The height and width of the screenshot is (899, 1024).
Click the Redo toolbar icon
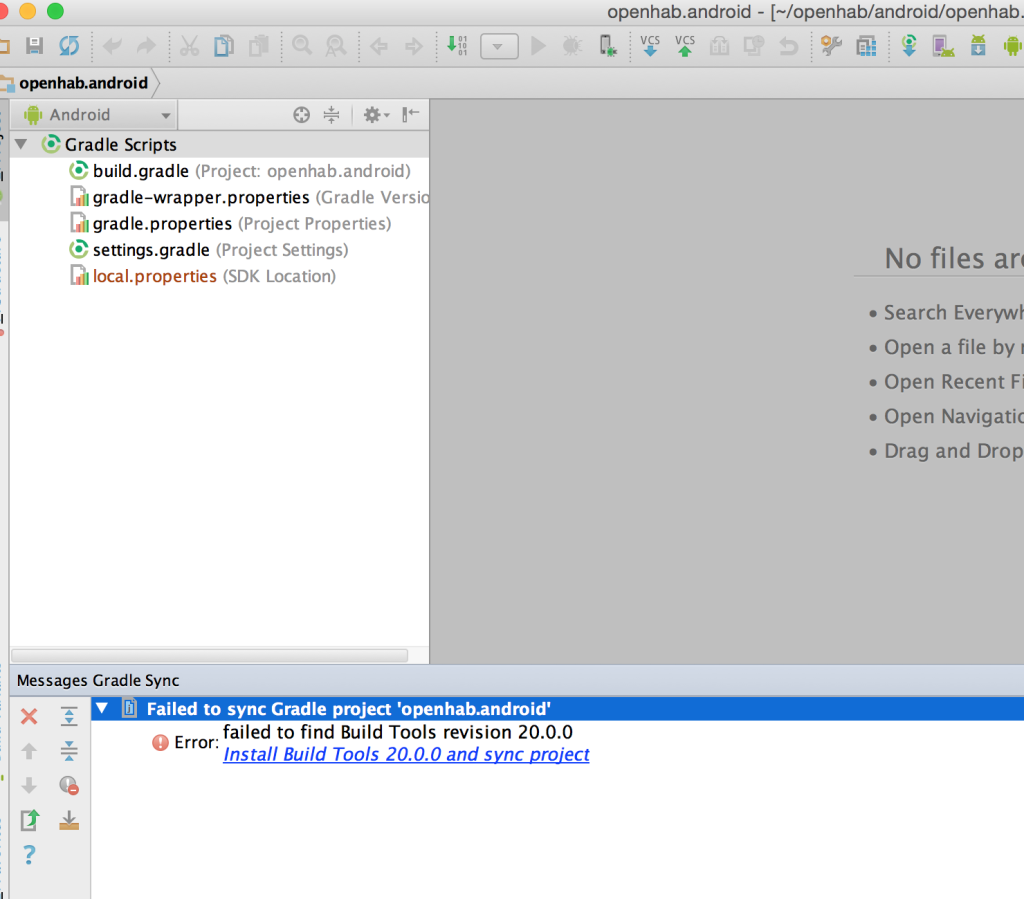tap(146, 46)
